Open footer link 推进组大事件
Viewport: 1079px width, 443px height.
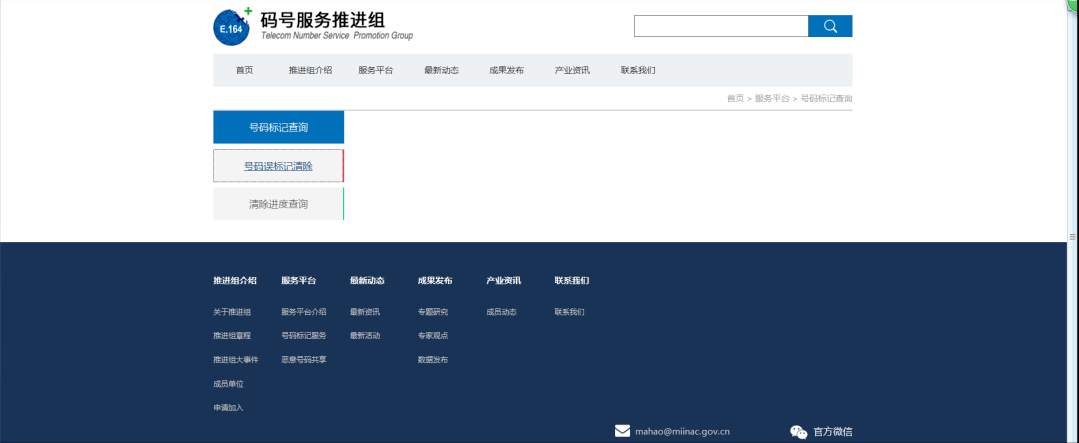[x=236, y=360]
